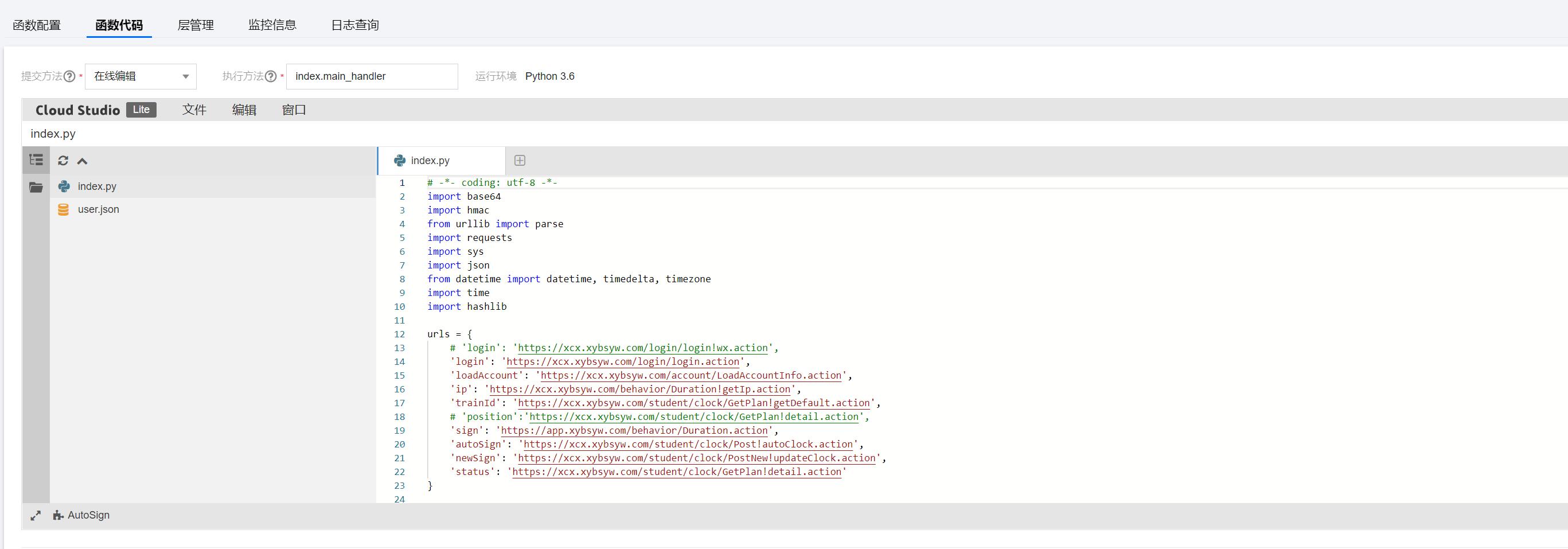The image size is (1568, 549).
Task: Open the 编辑 menu
Action: coord(244,110)
